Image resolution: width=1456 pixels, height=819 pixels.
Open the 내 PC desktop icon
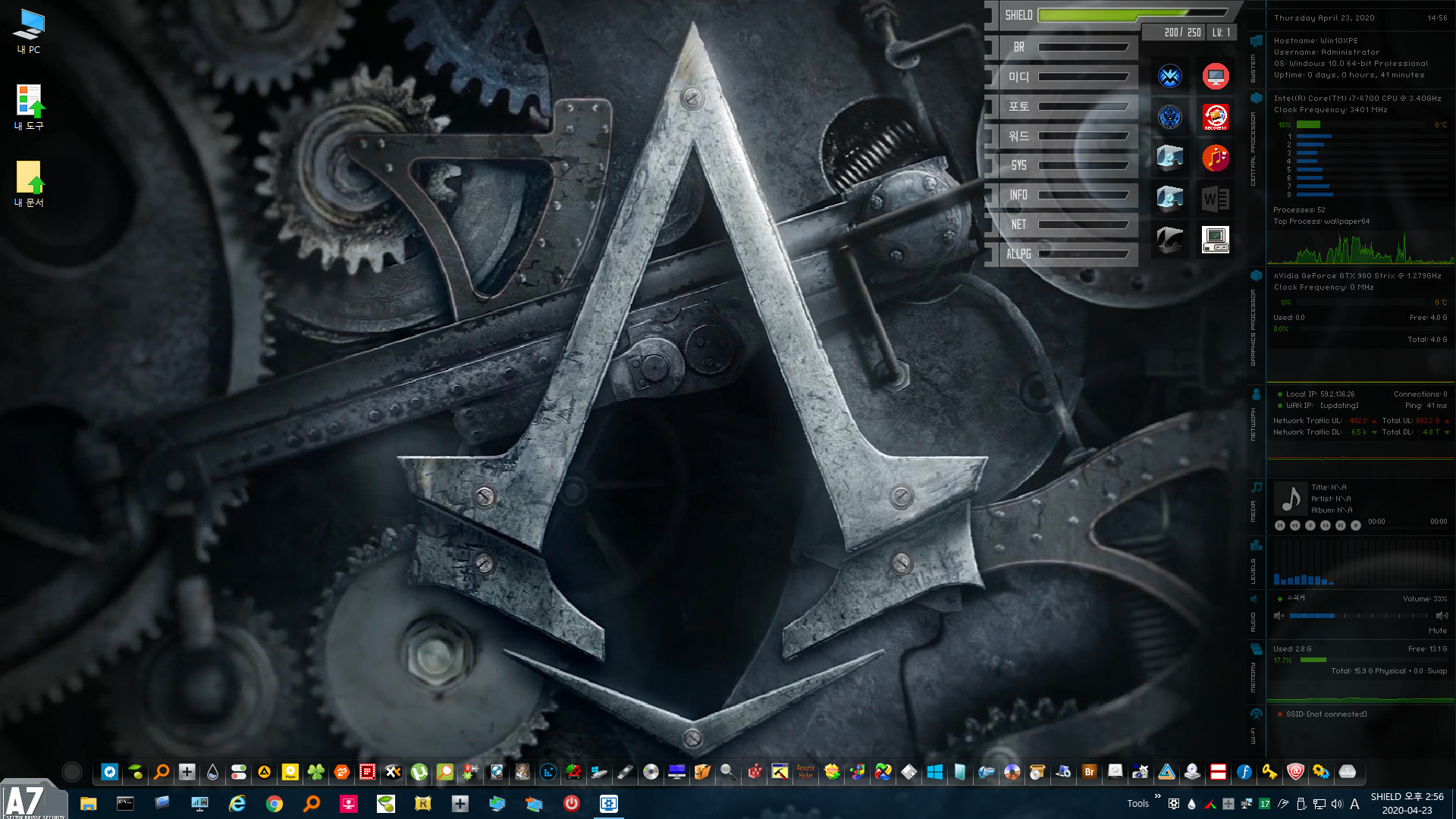pyautogui.click(x=29, y=31)
